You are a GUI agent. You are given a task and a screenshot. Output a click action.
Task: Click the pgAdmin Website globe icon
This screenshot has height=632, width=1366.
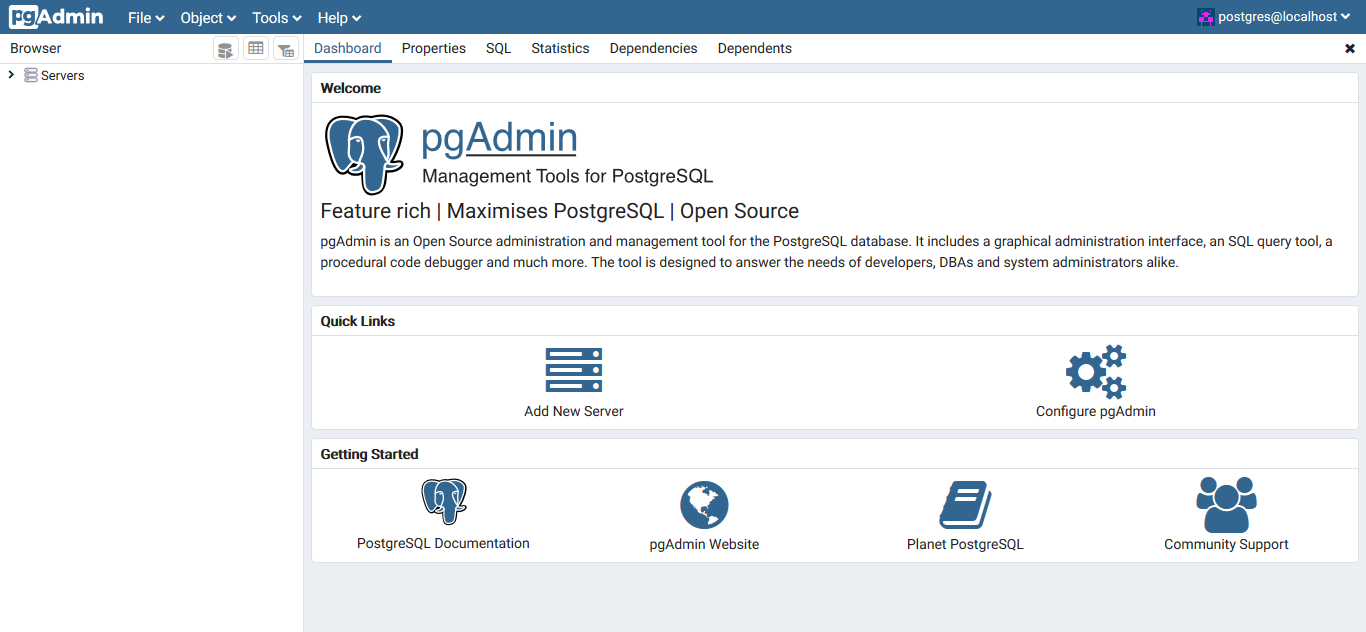(704, 504)
